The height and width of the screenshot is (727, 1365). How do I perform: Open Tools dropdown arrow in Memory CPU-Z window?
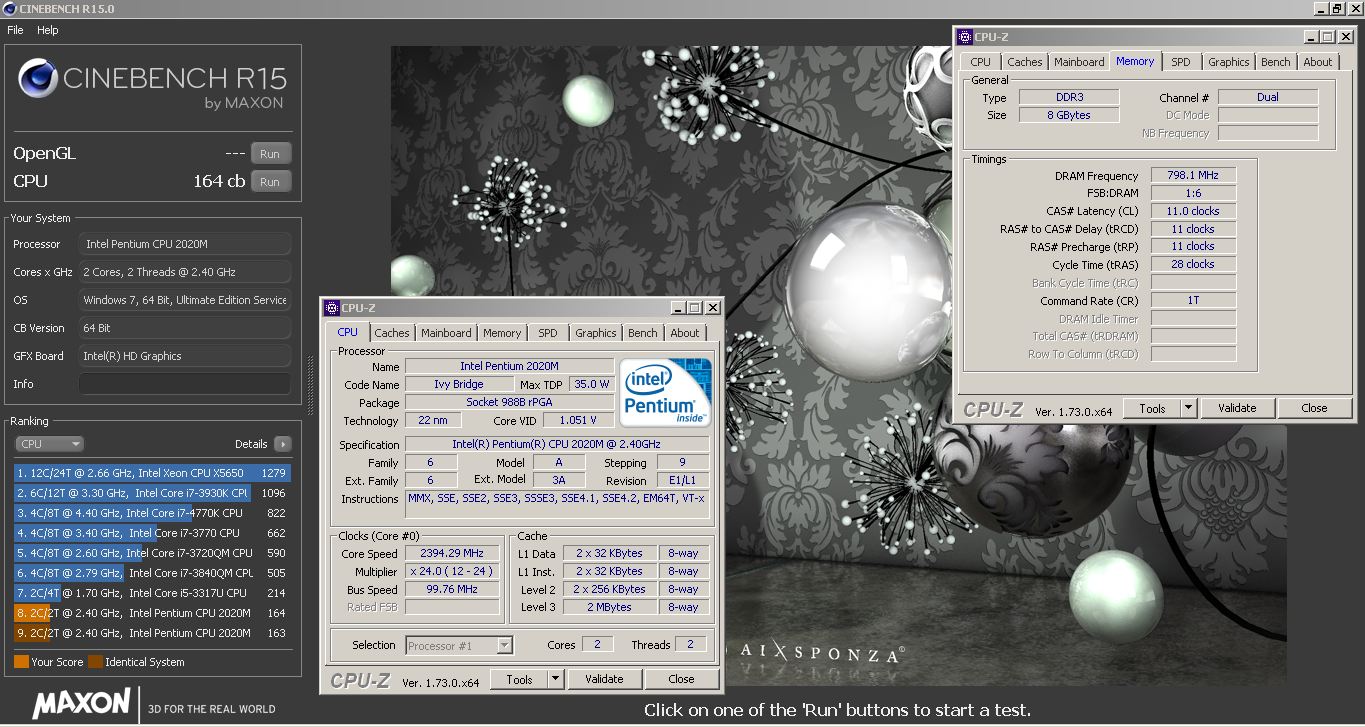(1189, 408)
